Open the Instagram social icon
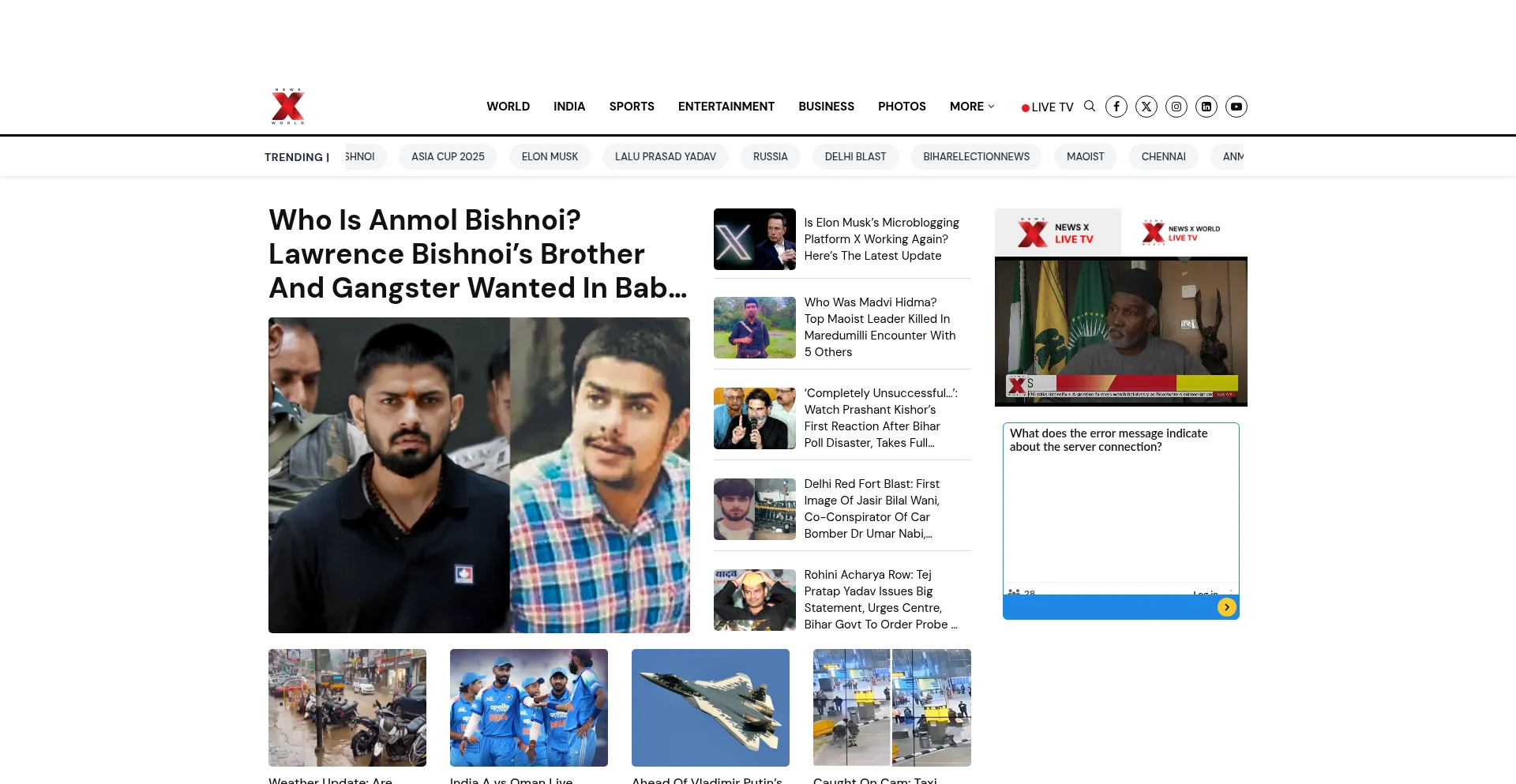This screenshot has width=1516, height=784. 1176,107
